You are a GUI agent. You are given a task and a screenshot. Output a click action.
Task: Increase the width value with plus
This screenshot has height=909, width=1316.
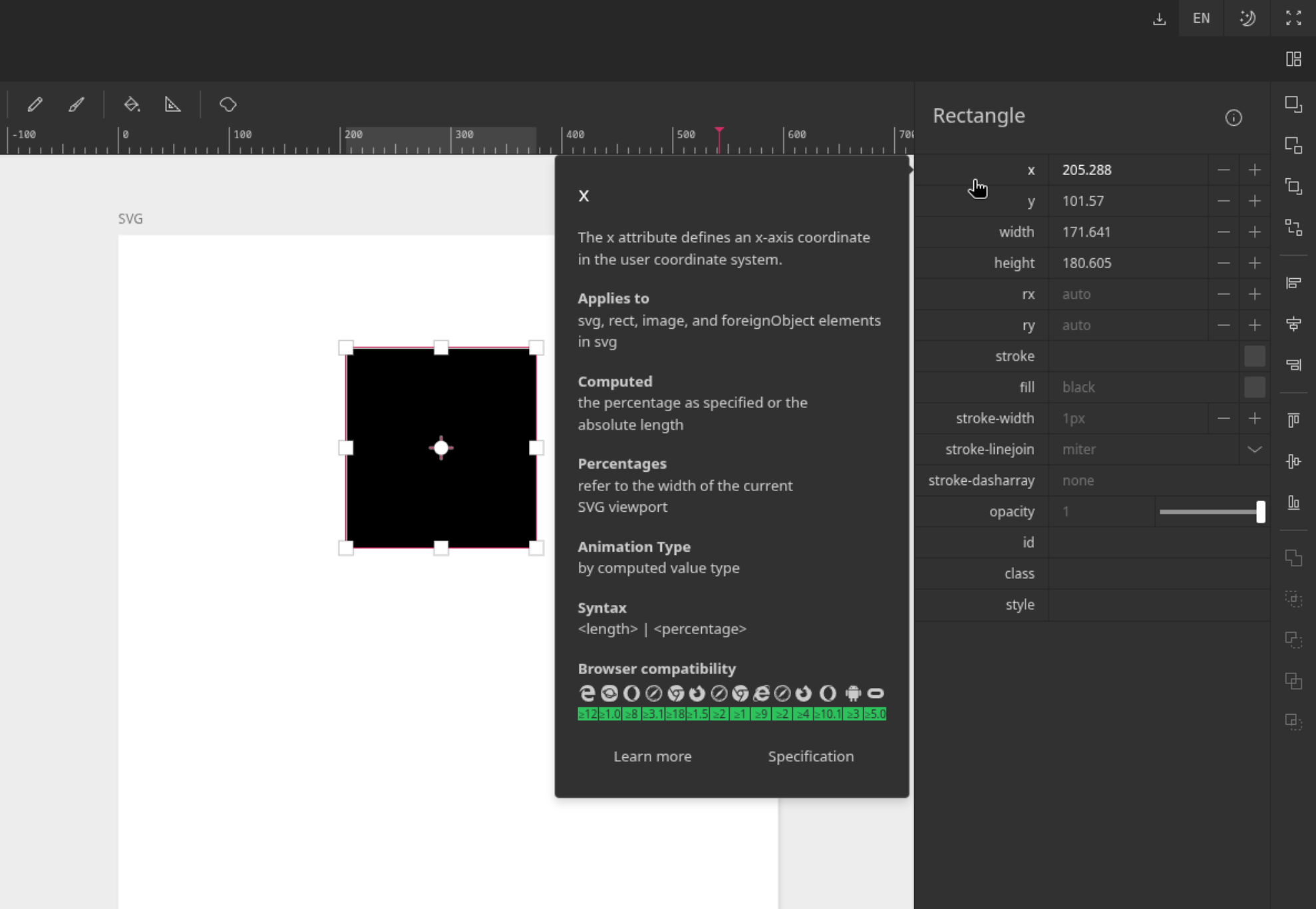1255,232
